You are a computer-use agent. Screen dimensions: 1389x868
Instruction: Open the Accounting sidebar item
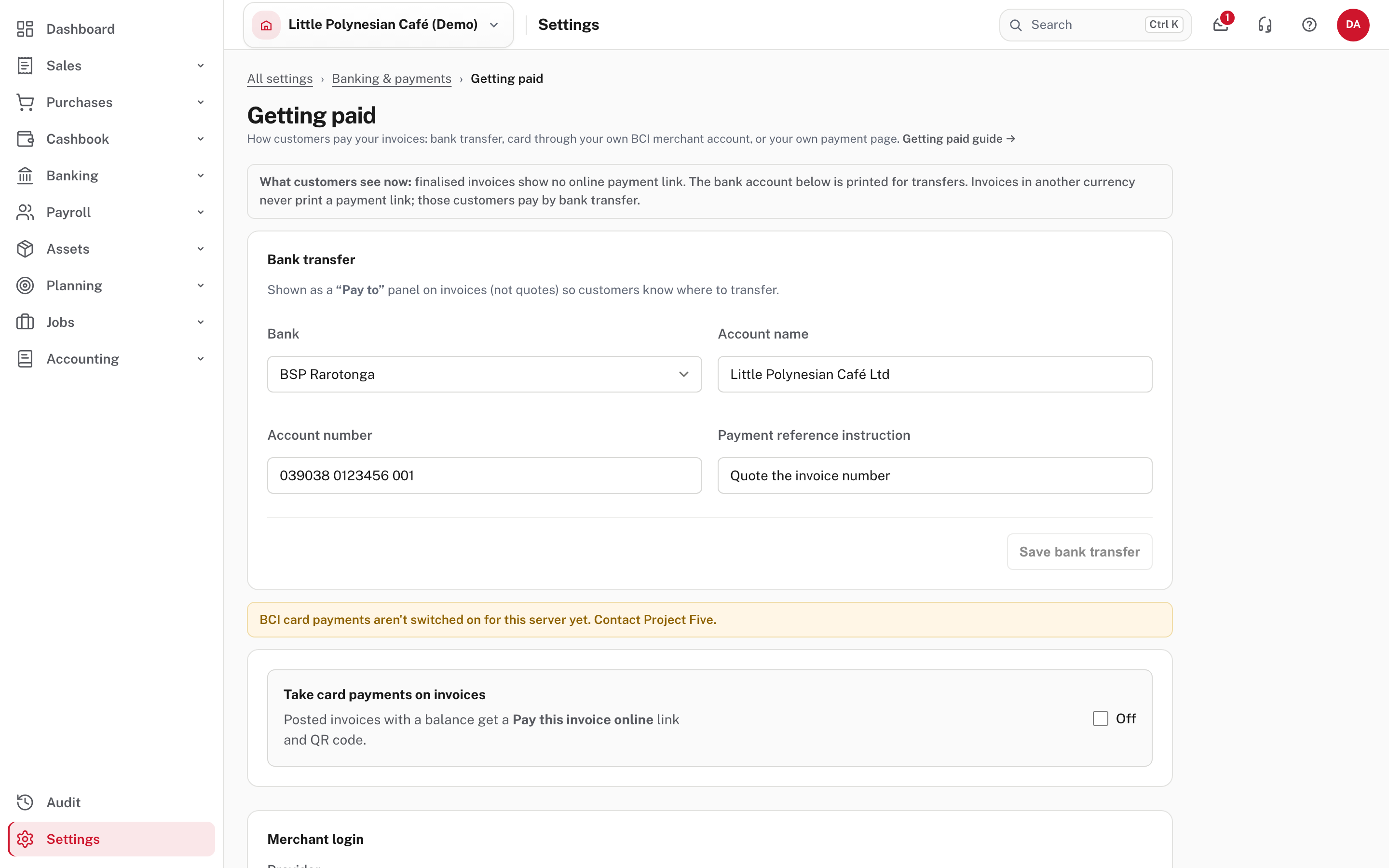pos(111,359)
